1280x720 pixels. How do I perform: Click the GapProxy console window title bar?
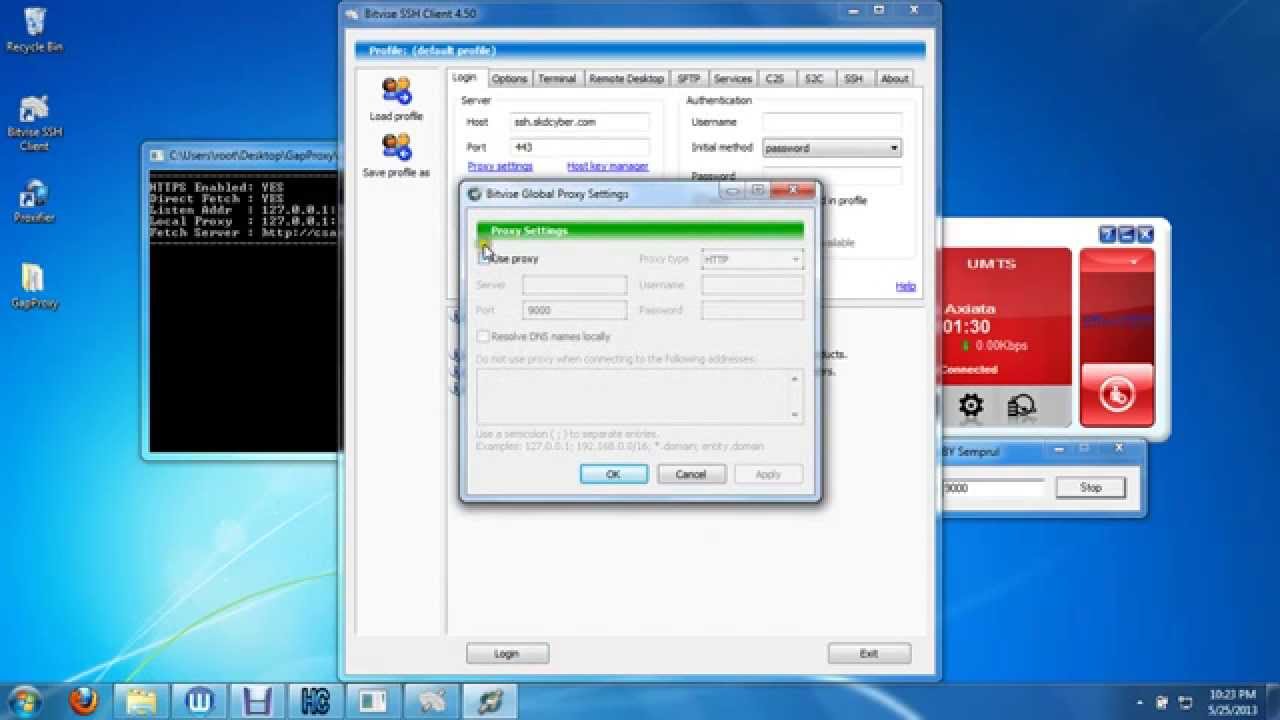[241, 155]
